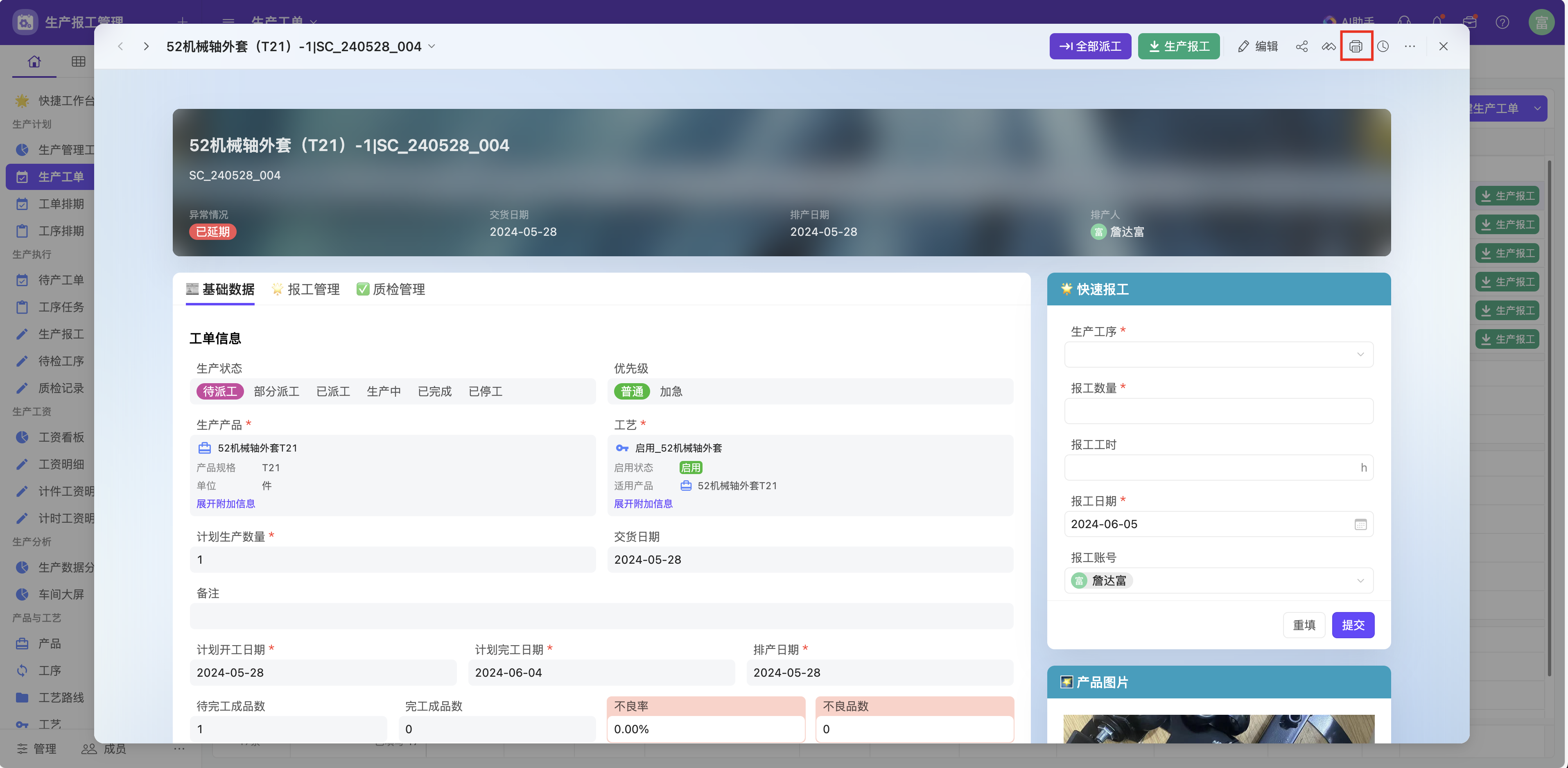Open 52机械轴外套T21 product link
Screen dimensions: 1568x768
[x=257, y=448]
